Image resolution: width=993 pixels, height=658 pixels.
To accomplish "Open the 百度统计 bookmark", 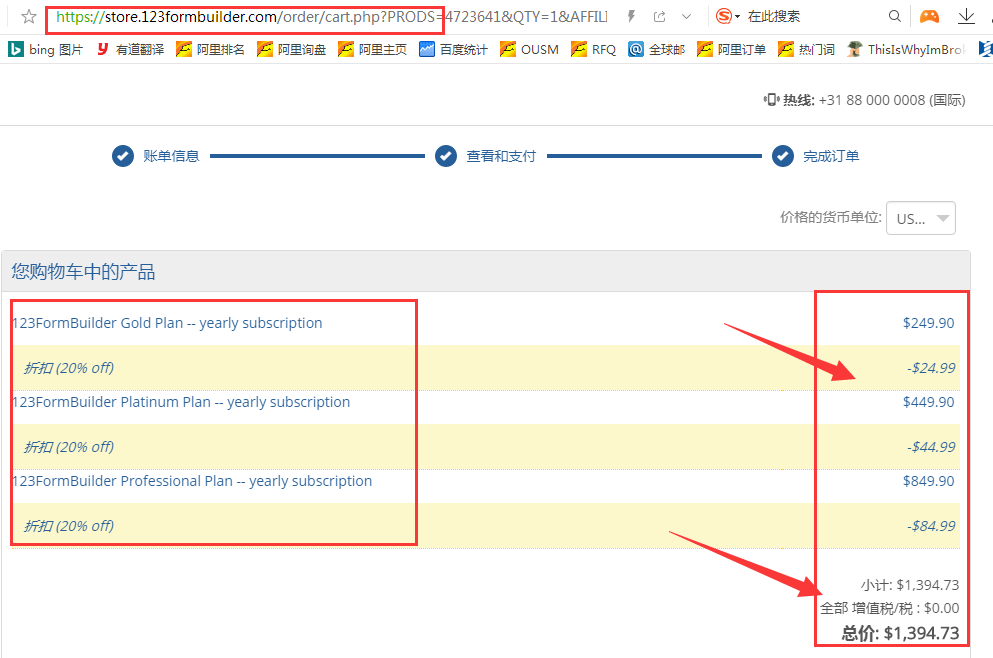I will [453, 49].
